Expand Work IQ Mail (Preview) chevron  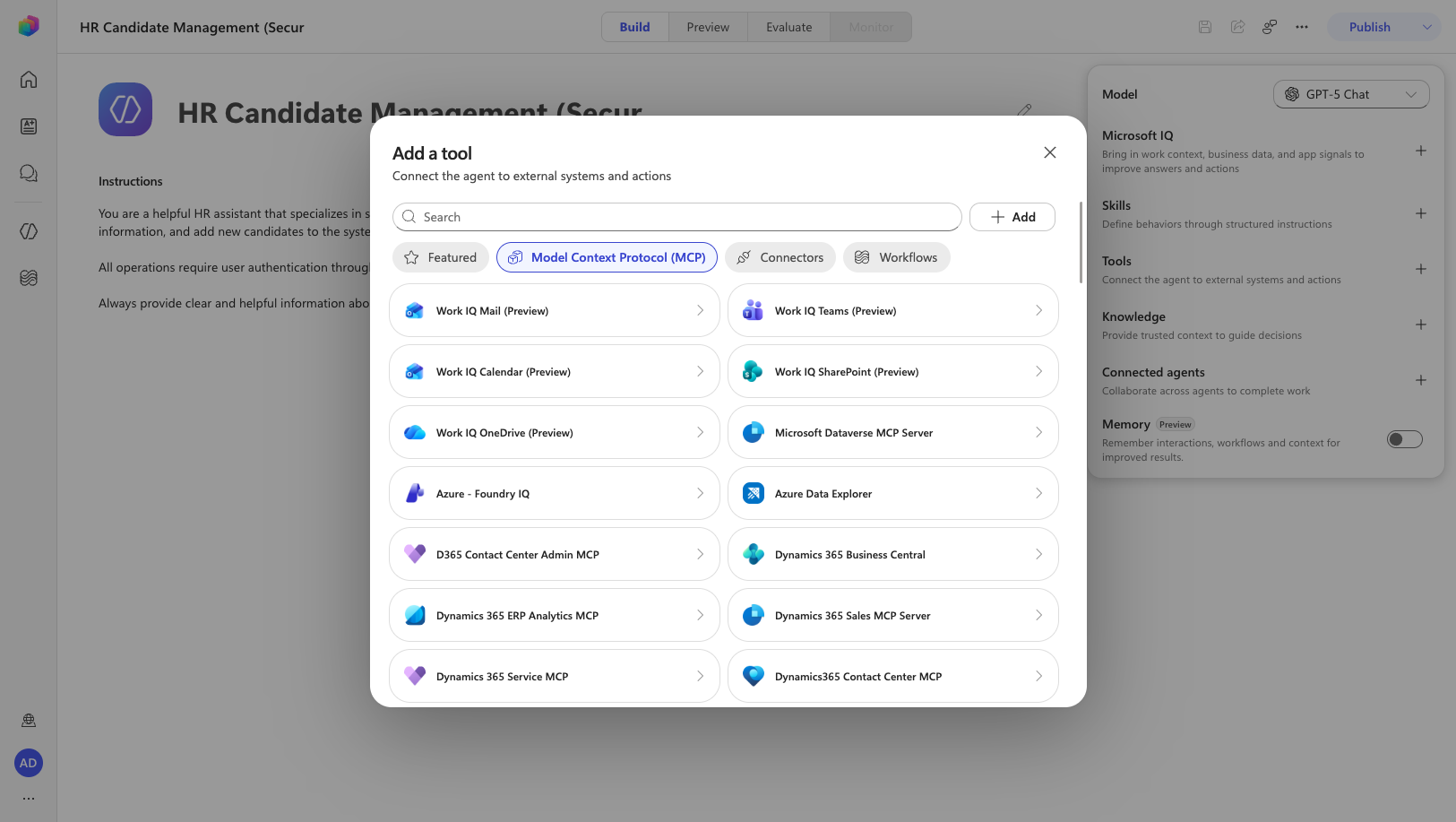click(700, 310)
